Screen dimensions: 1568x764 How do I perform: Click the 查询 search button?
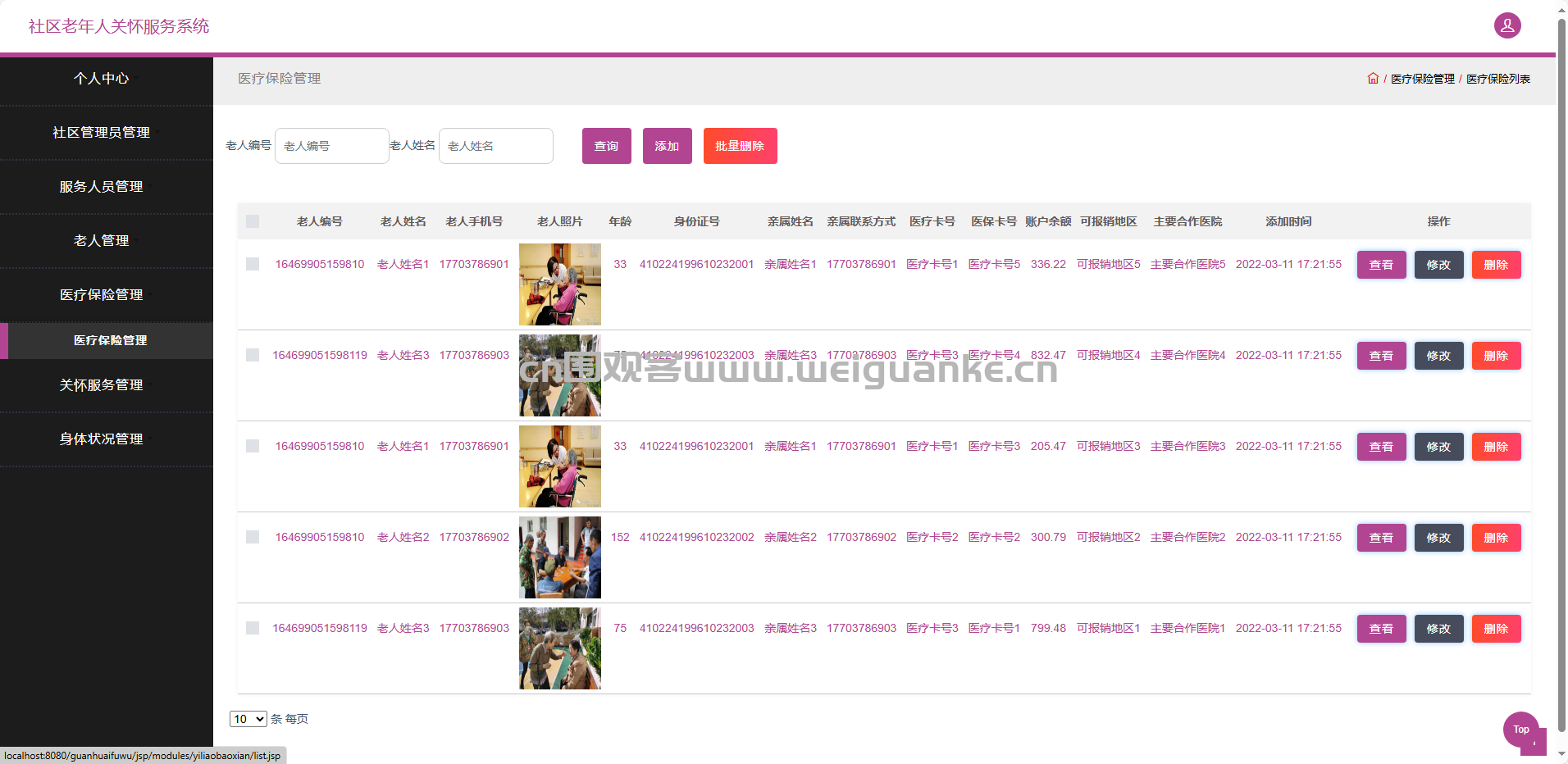(607, 146)
